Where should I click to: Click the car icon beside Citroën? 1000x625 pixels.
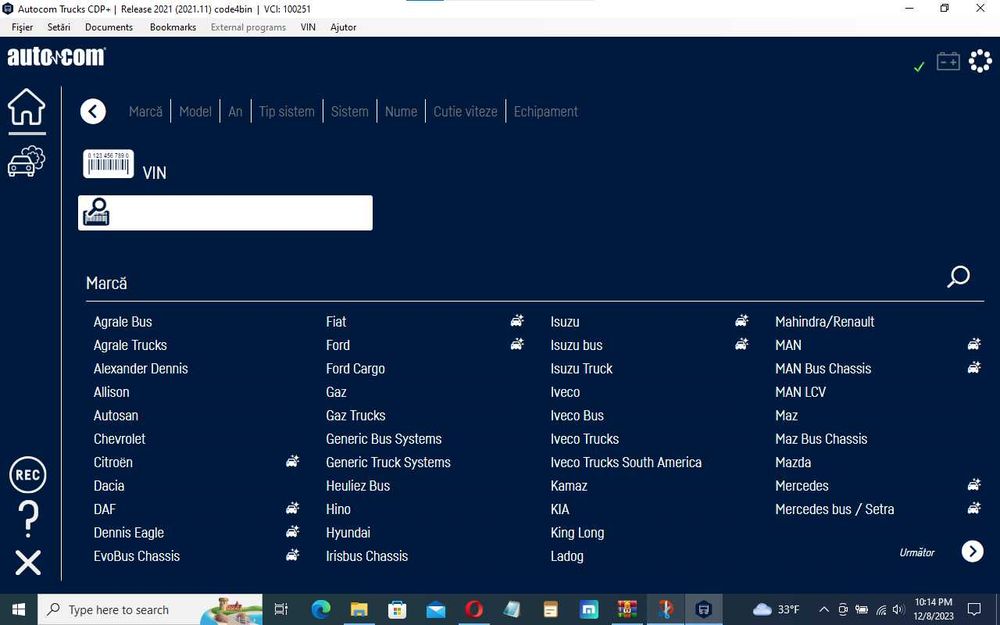pos(293,461)
